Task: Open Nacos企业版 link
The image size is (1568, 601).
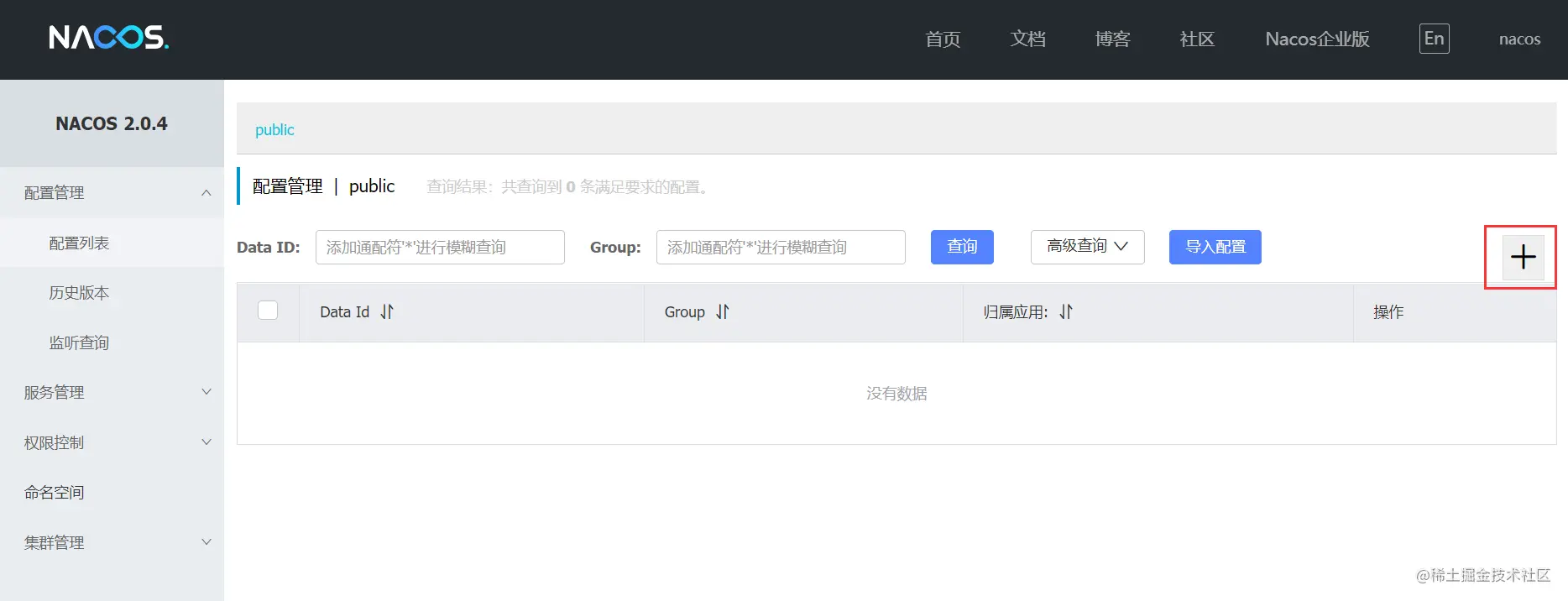Action: tap(1317, 39)
